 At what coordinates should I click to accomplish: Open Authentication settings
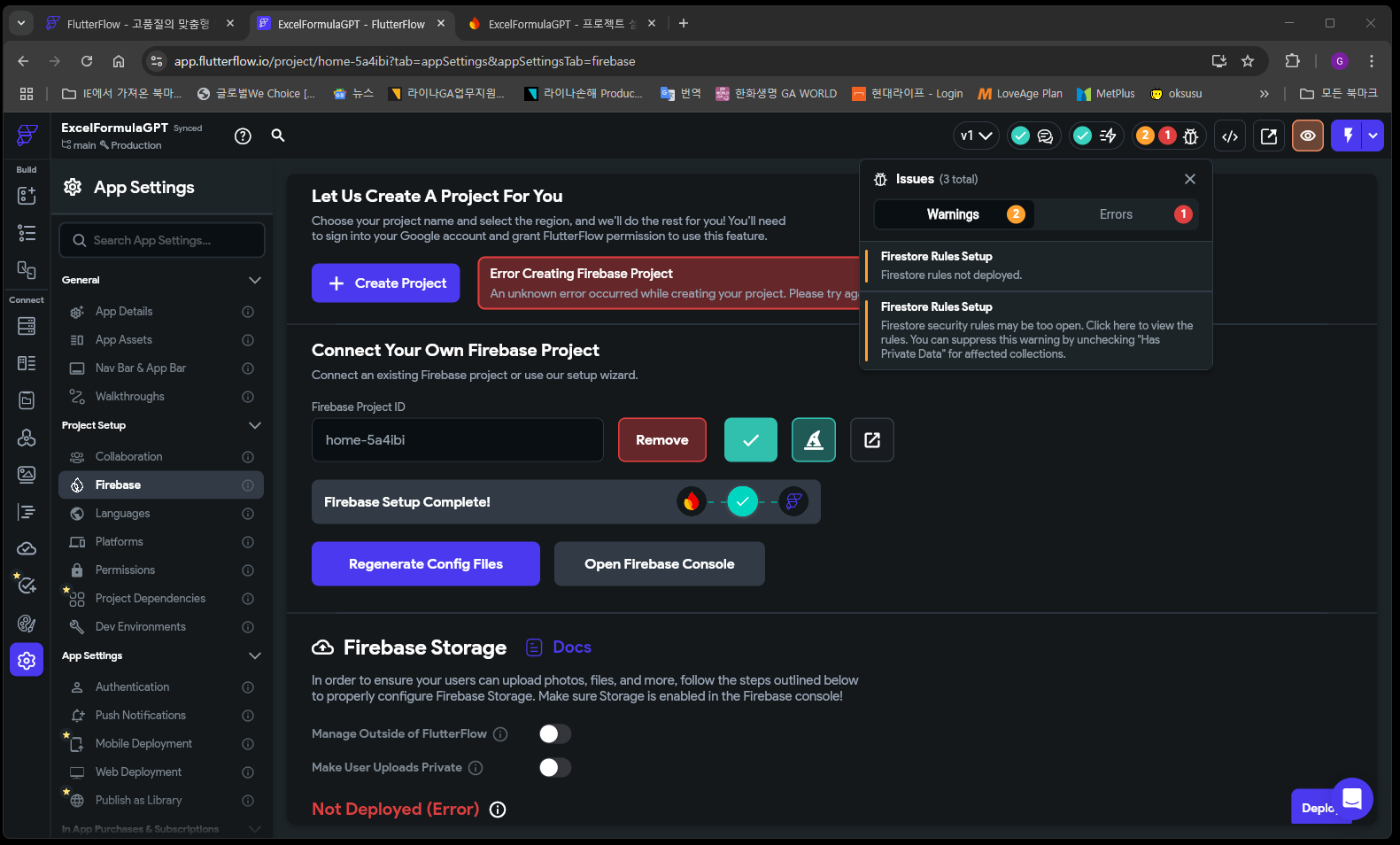tap(161, 687)
